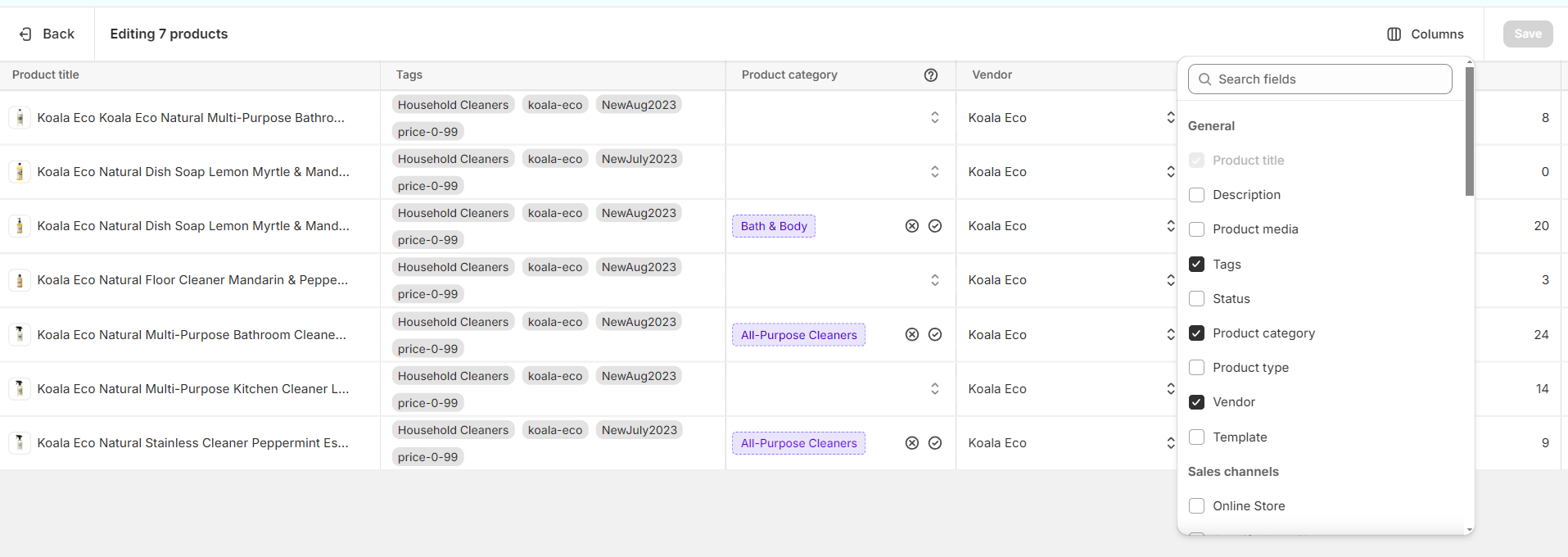
Task: Go Back to the products list
Action: pyautogui.click(x=47, y=34)
